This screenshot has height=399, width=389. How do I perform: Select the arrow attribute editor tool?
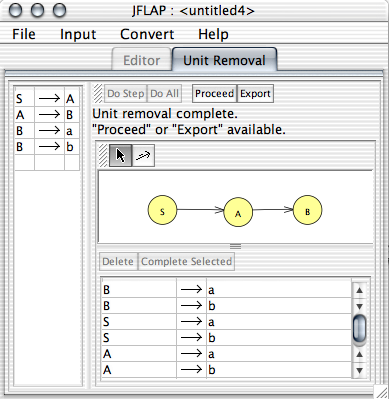click(120, 155)
